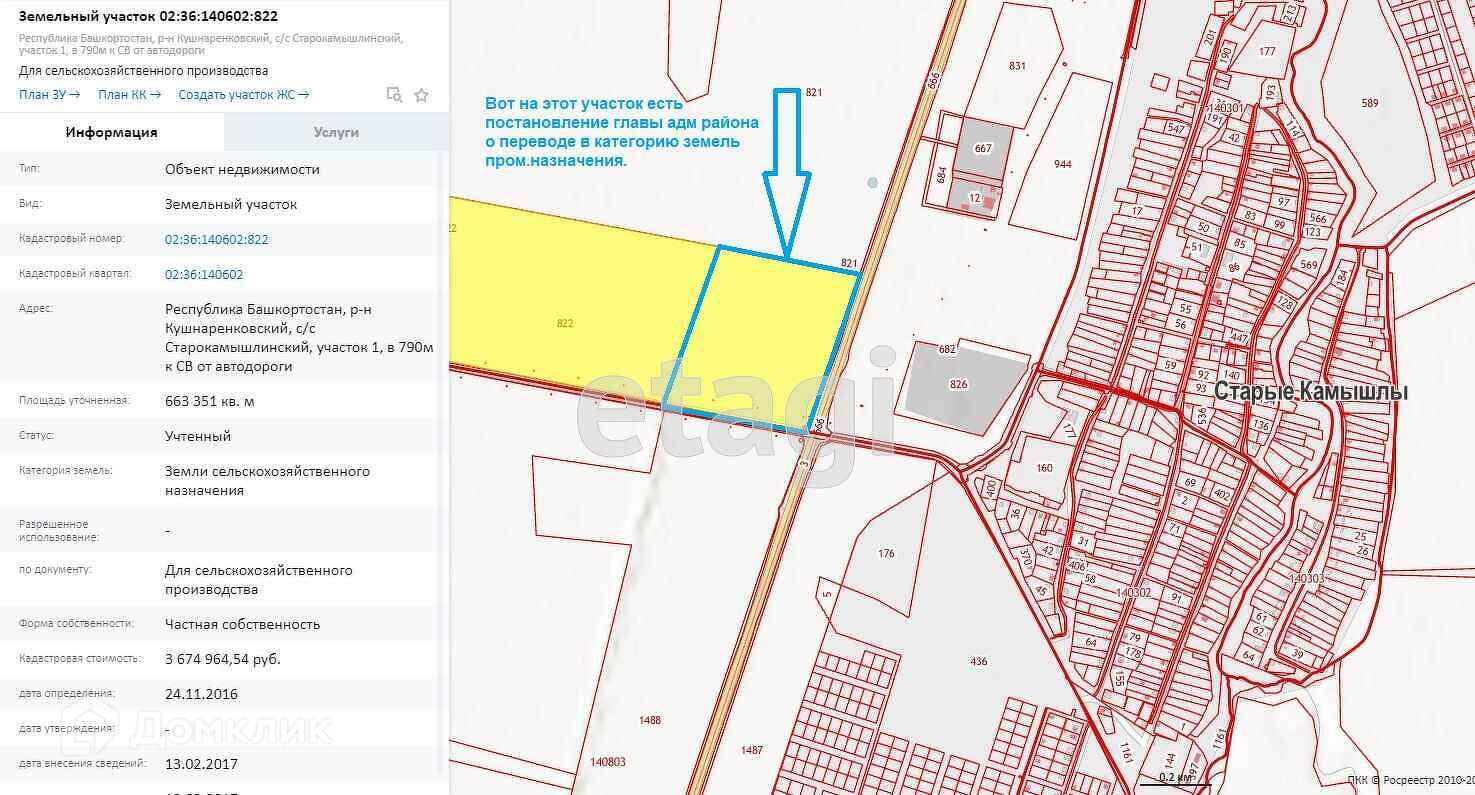Click parcel 944 on the map
The width and height of the screenshot is (1475, 795).
click(1062, 164)
